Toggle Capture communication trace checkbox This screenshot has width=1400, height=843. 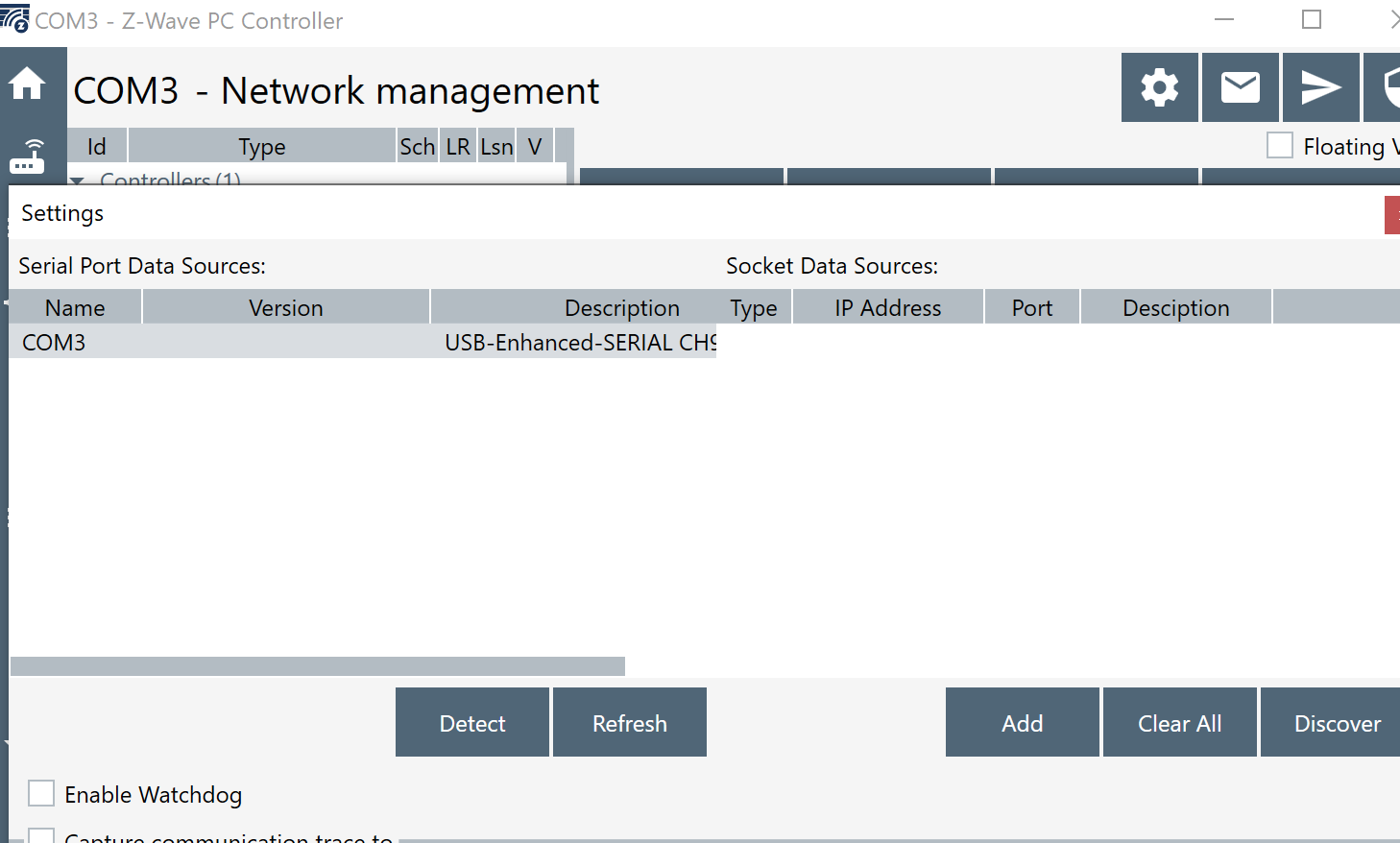click(41, 835)
